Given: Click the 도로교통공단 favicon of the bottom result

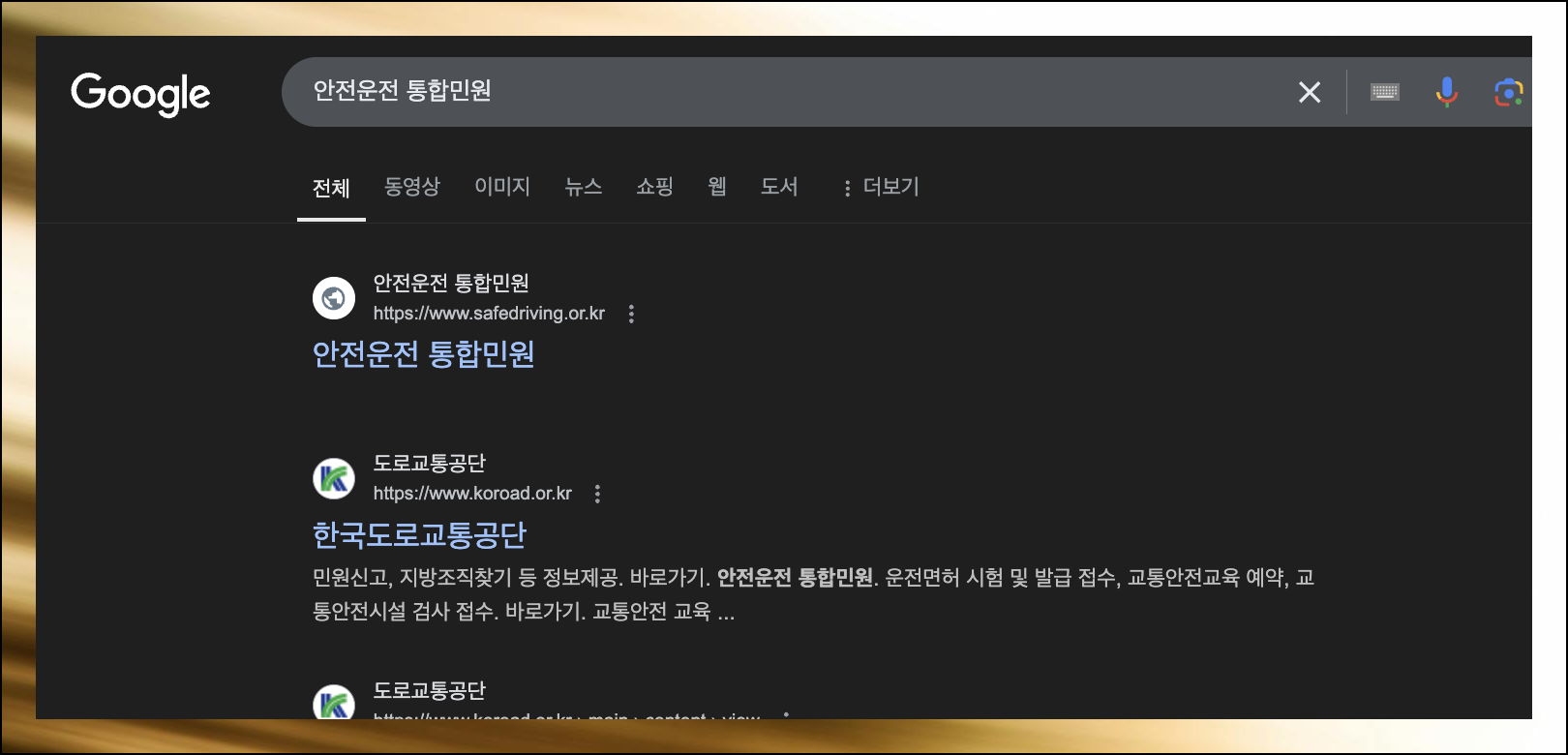Looking at the screenshot, I should pos(334,703).
